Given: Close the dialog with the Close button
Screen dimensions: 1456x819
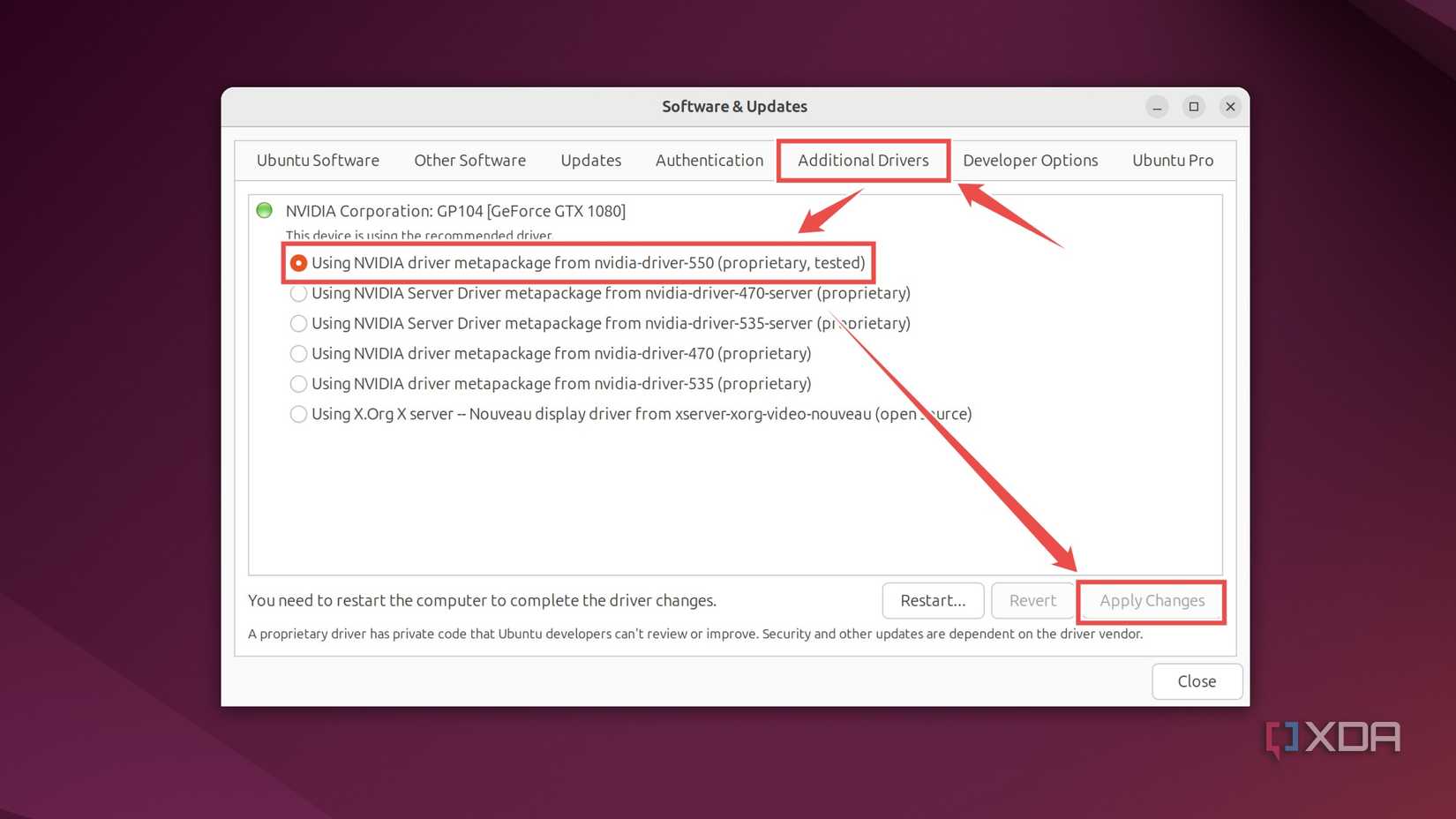Looking at the screenshot, I should tap(1197, 681).
